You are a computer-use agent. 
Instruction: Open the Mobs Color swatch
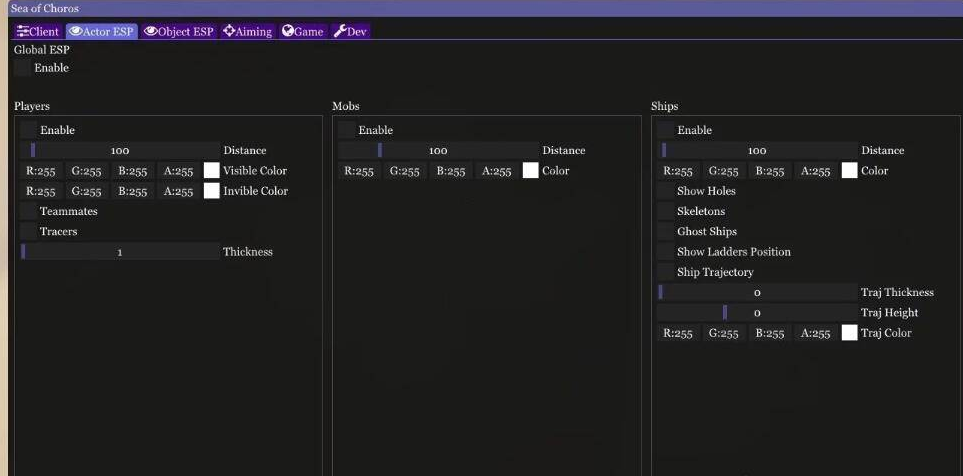[x=531, y=171]
